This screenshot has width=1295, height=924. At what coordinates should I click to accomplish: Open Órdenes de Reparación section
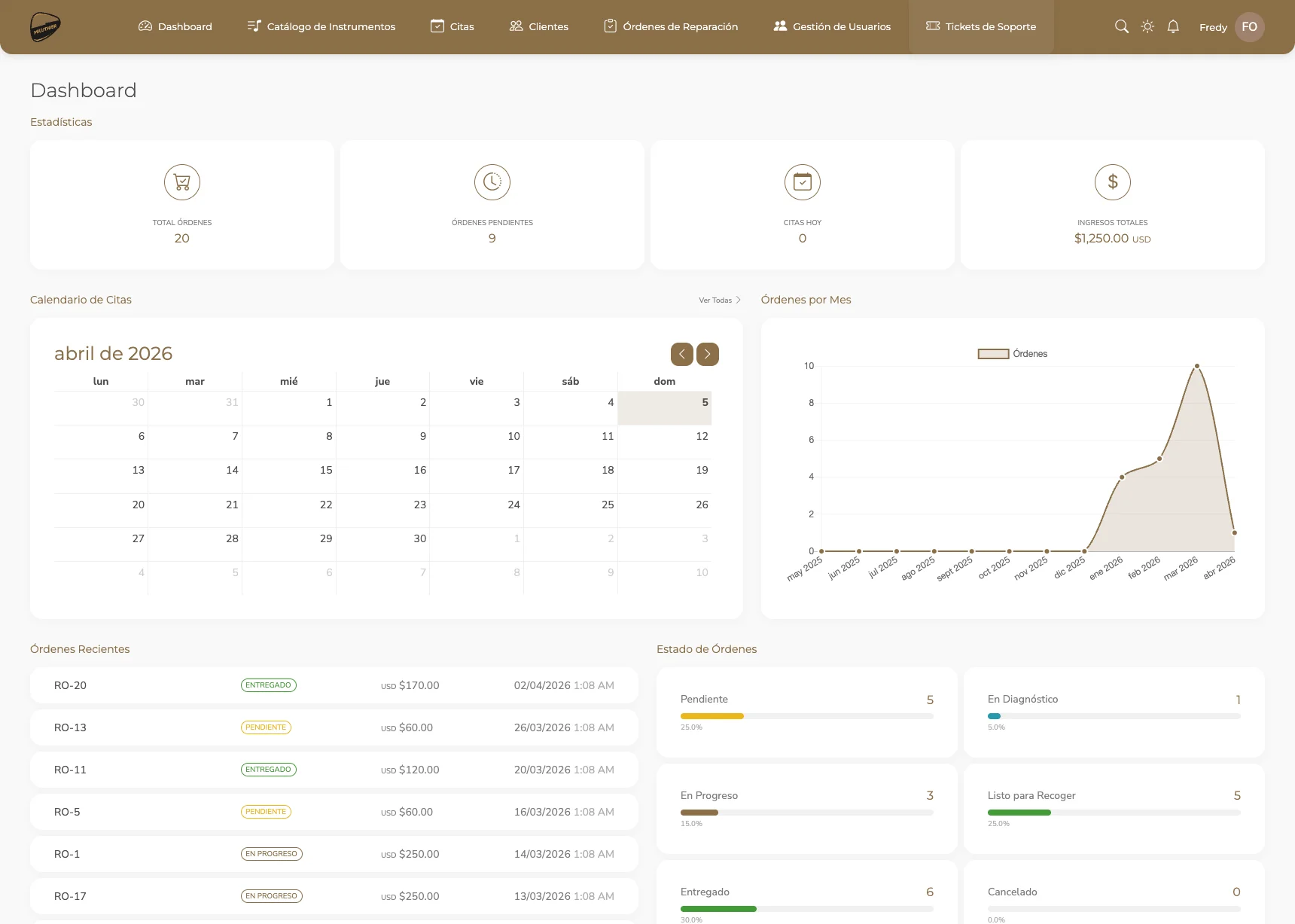coord(669,26)
